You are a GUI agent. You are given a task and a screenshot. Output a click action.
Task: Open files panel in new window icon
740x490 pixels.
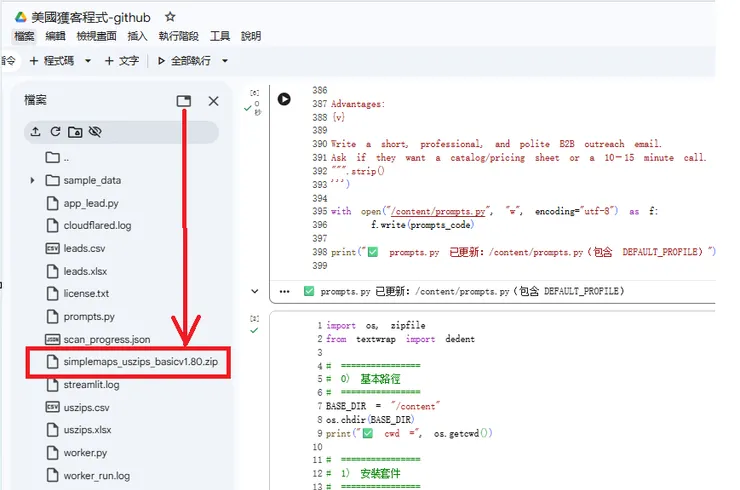click(x=184, y=101)
